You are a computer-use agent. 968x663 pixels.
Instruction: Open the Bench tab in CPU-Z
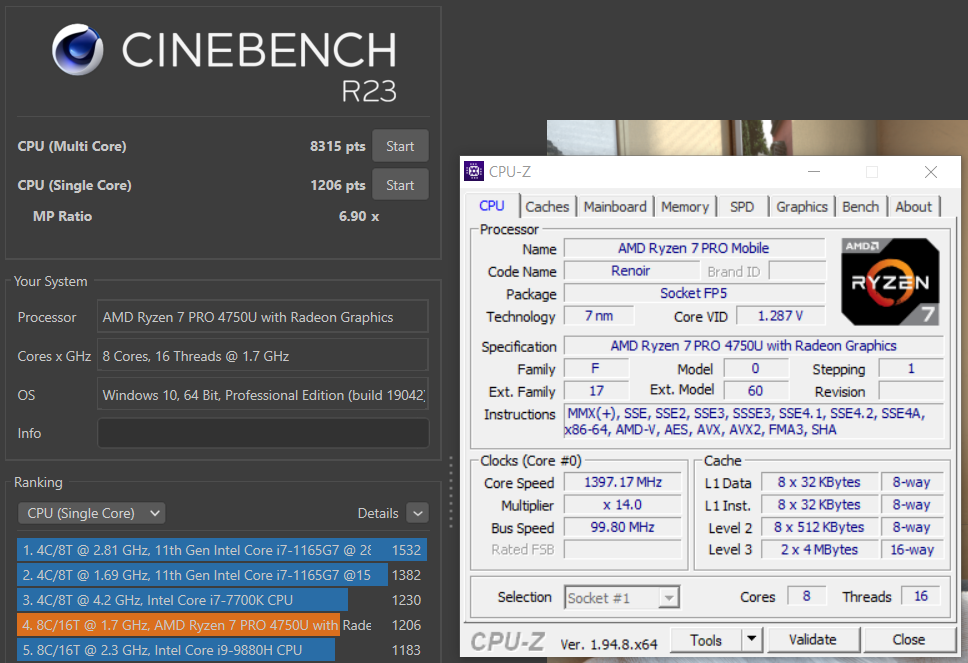tap(861, 207)
